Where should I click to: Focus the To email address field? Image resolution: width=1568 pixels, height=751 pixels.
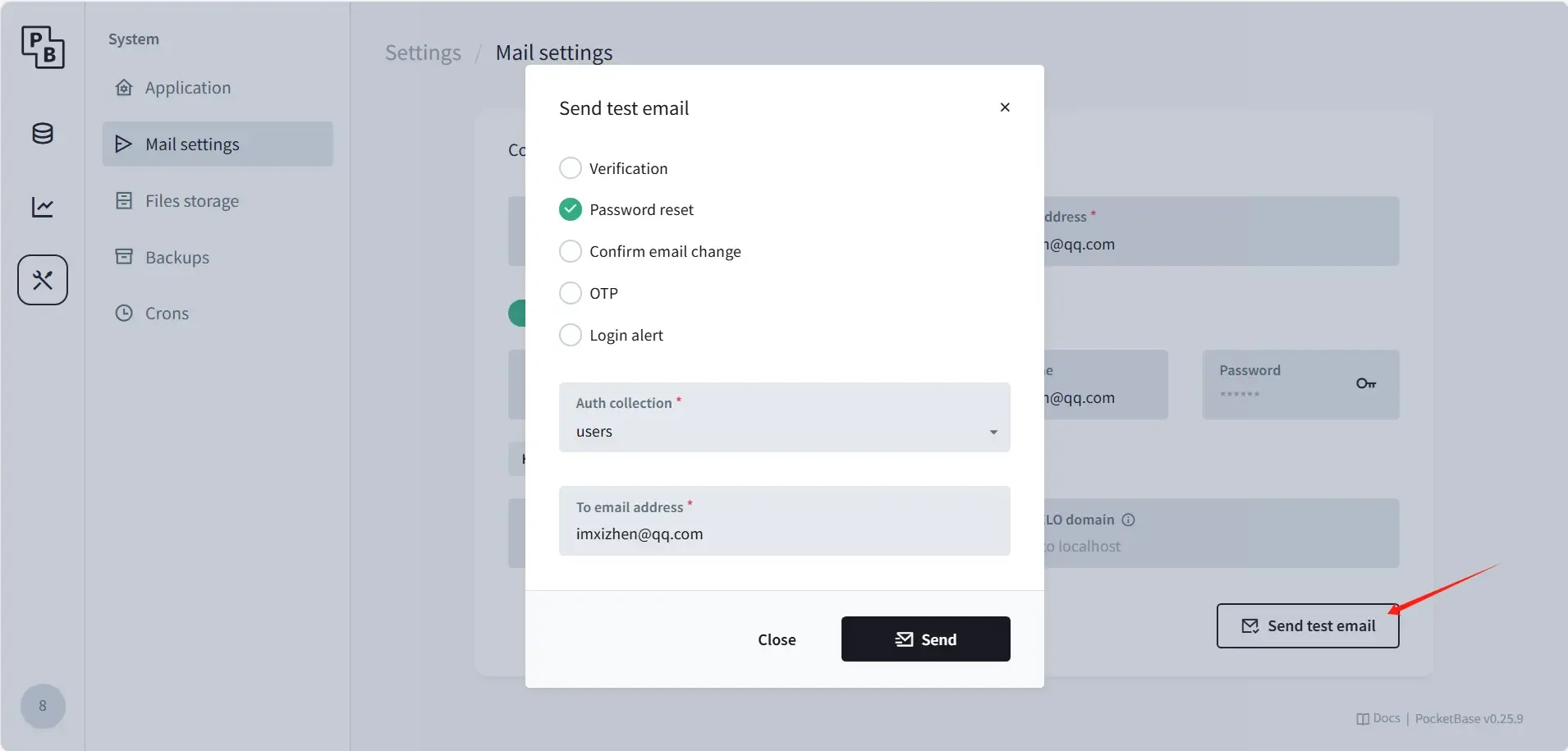point(785,521)
